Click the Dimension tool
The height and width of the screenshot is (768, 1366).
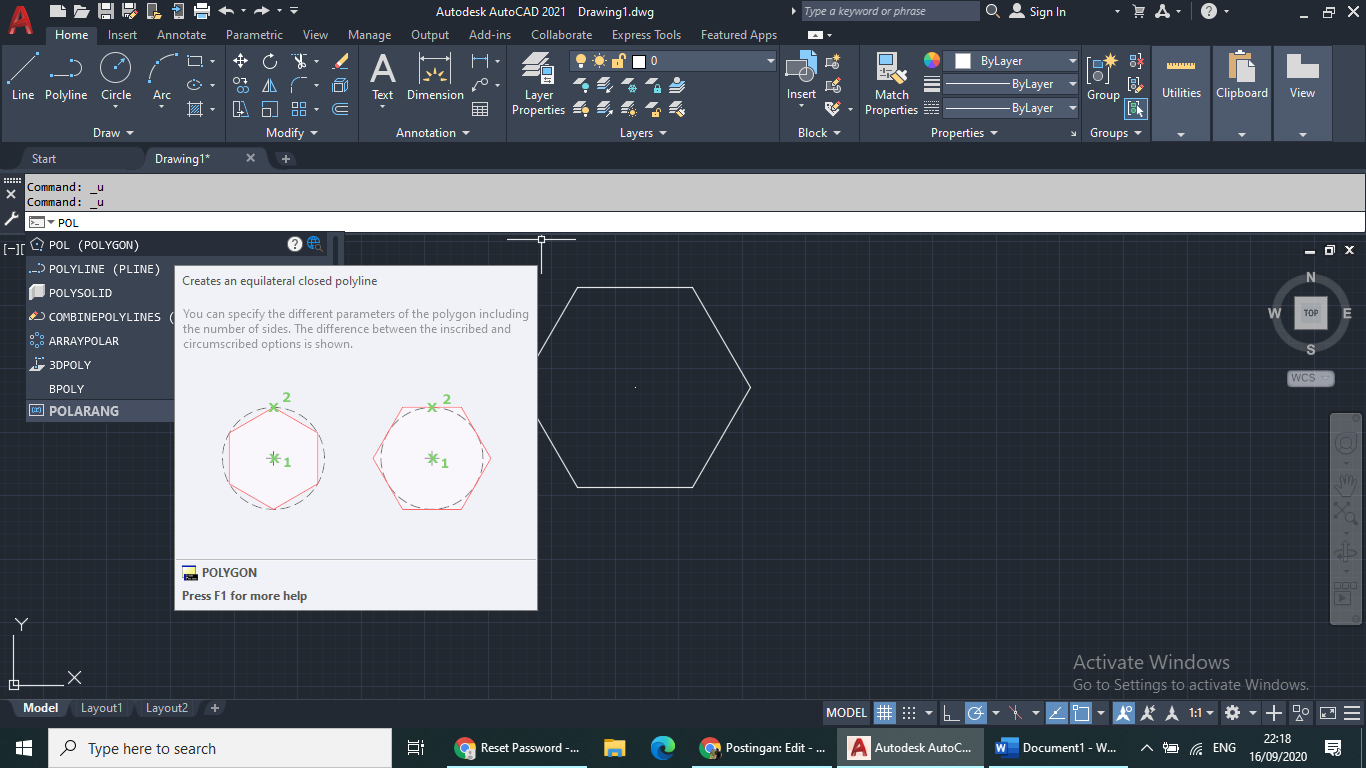[435, 77]
